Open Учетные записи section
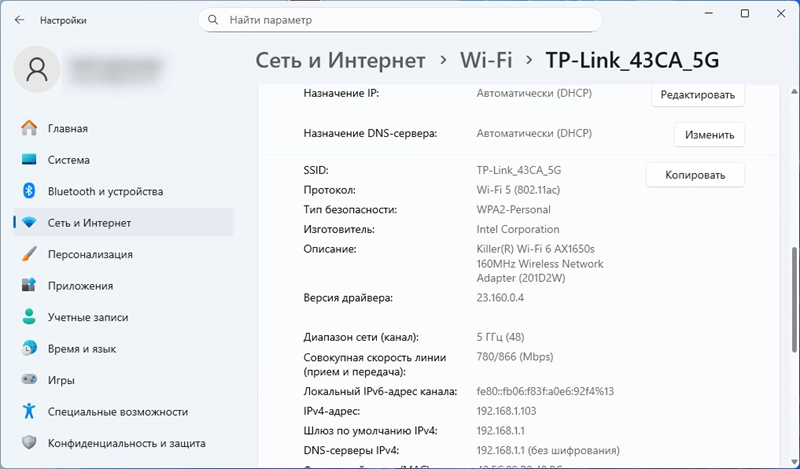Image resolution: width=800 pixels, height=469 pixels. (x=123, y=317)
